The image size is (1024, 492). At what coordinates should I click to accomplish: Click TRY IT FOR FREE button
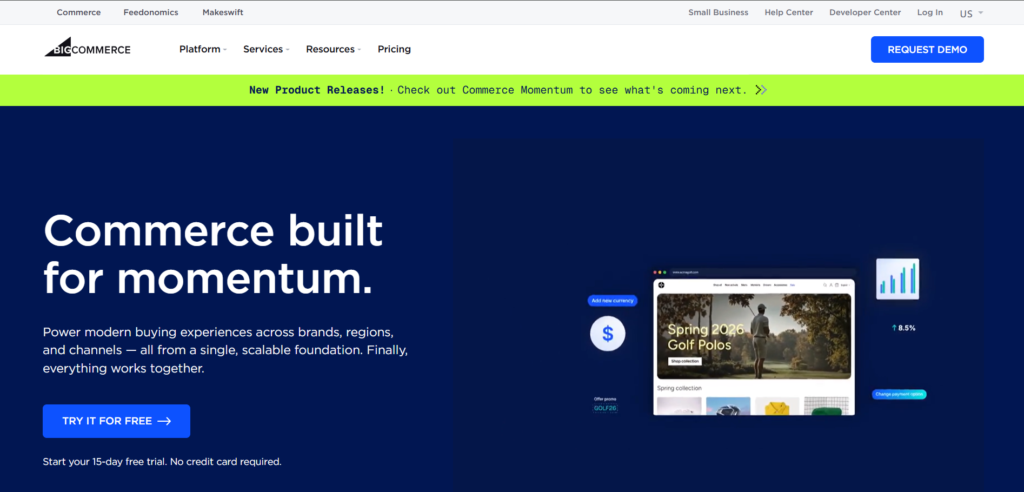(116, 421)
